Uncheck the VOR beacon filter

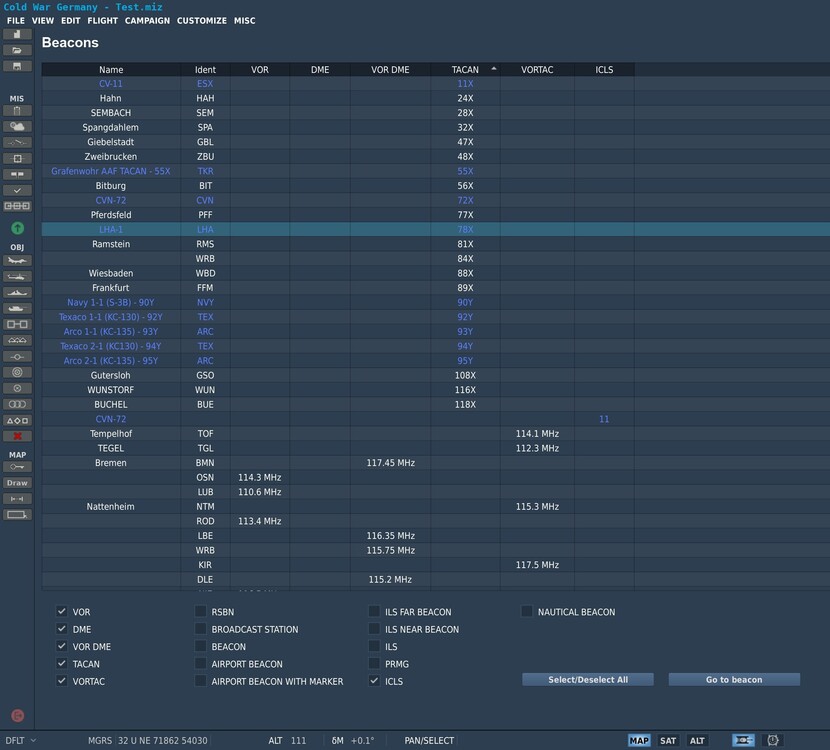click(62, 611)
